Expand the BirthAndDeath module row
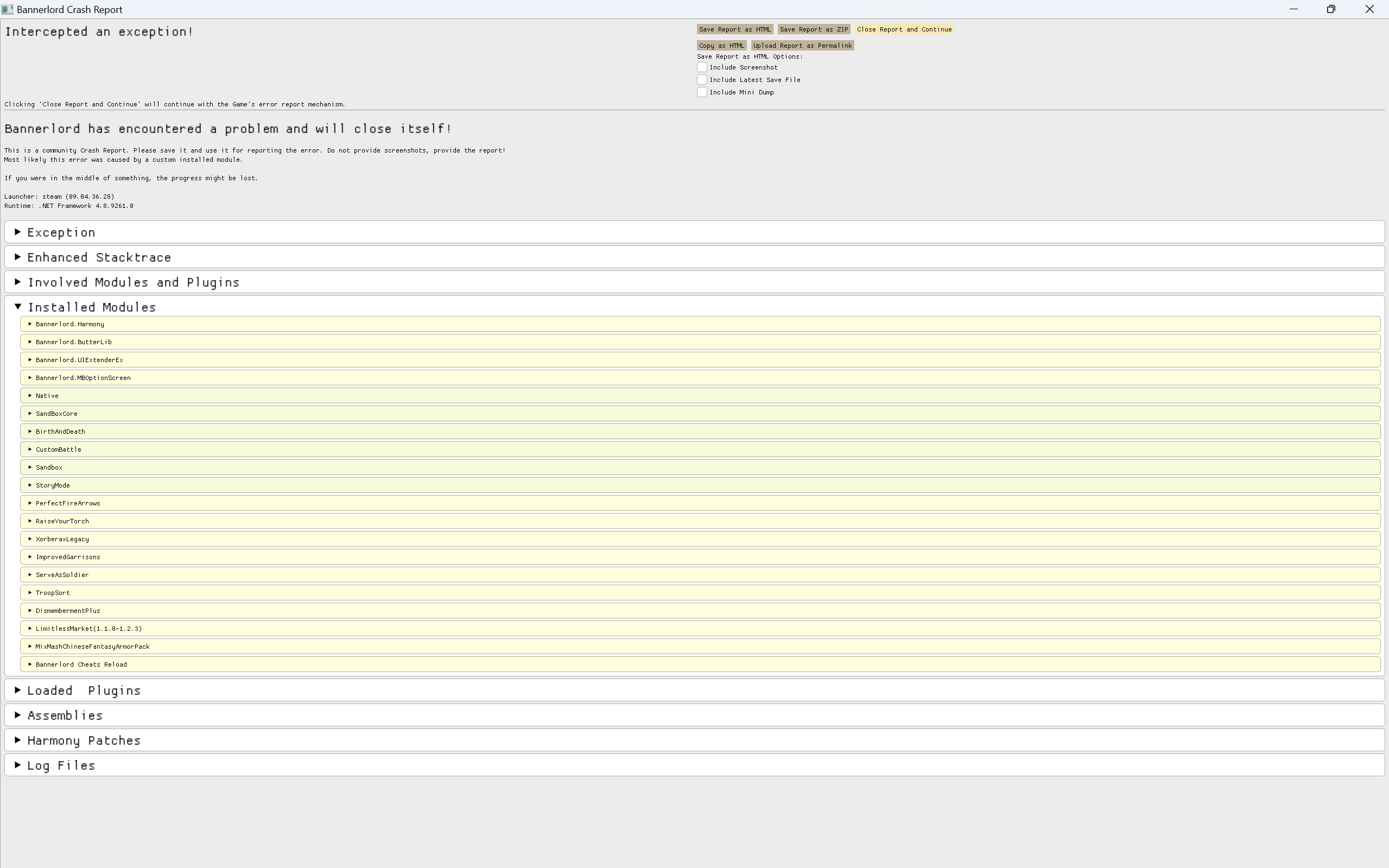This screenshot has width=1389, height=868. 700,432
